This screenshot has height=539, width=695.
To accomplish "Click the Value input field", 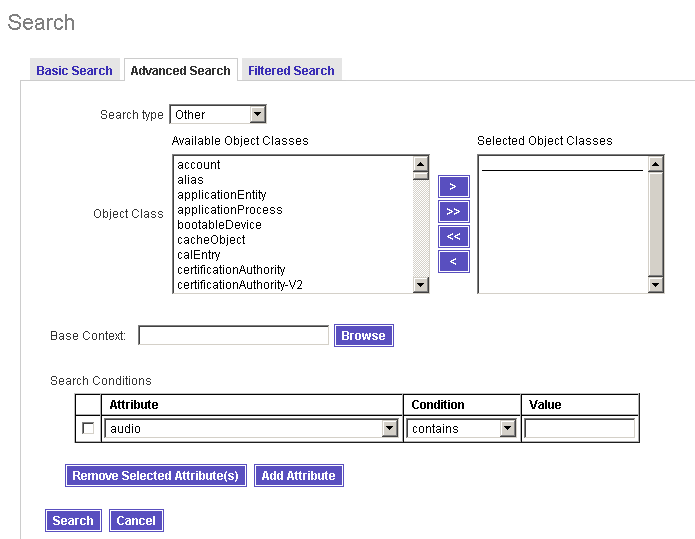I will click(x=580, y=429).
